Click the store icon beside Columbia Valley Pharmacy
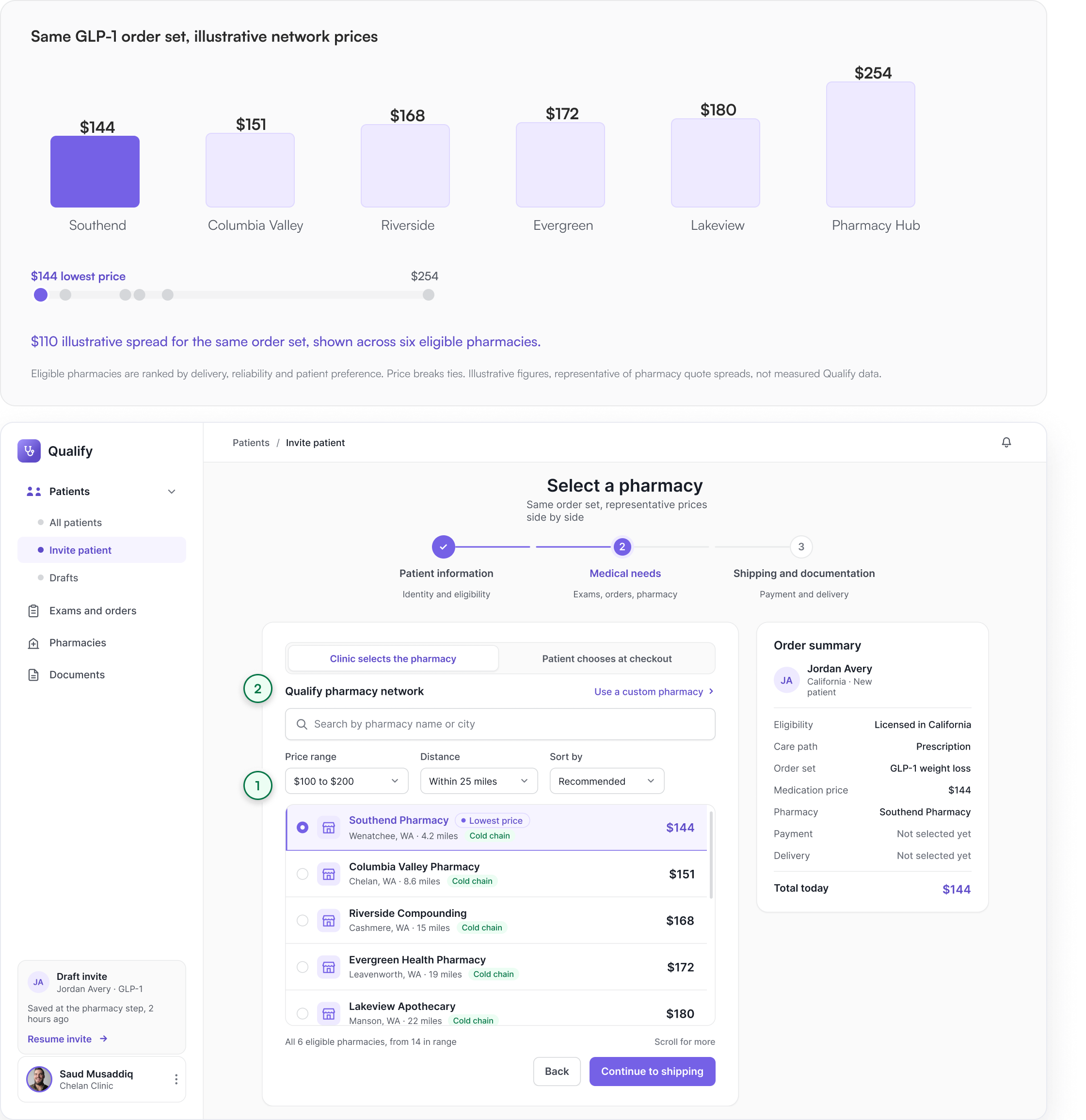Screen dimensions: 1086x1120 329,874
